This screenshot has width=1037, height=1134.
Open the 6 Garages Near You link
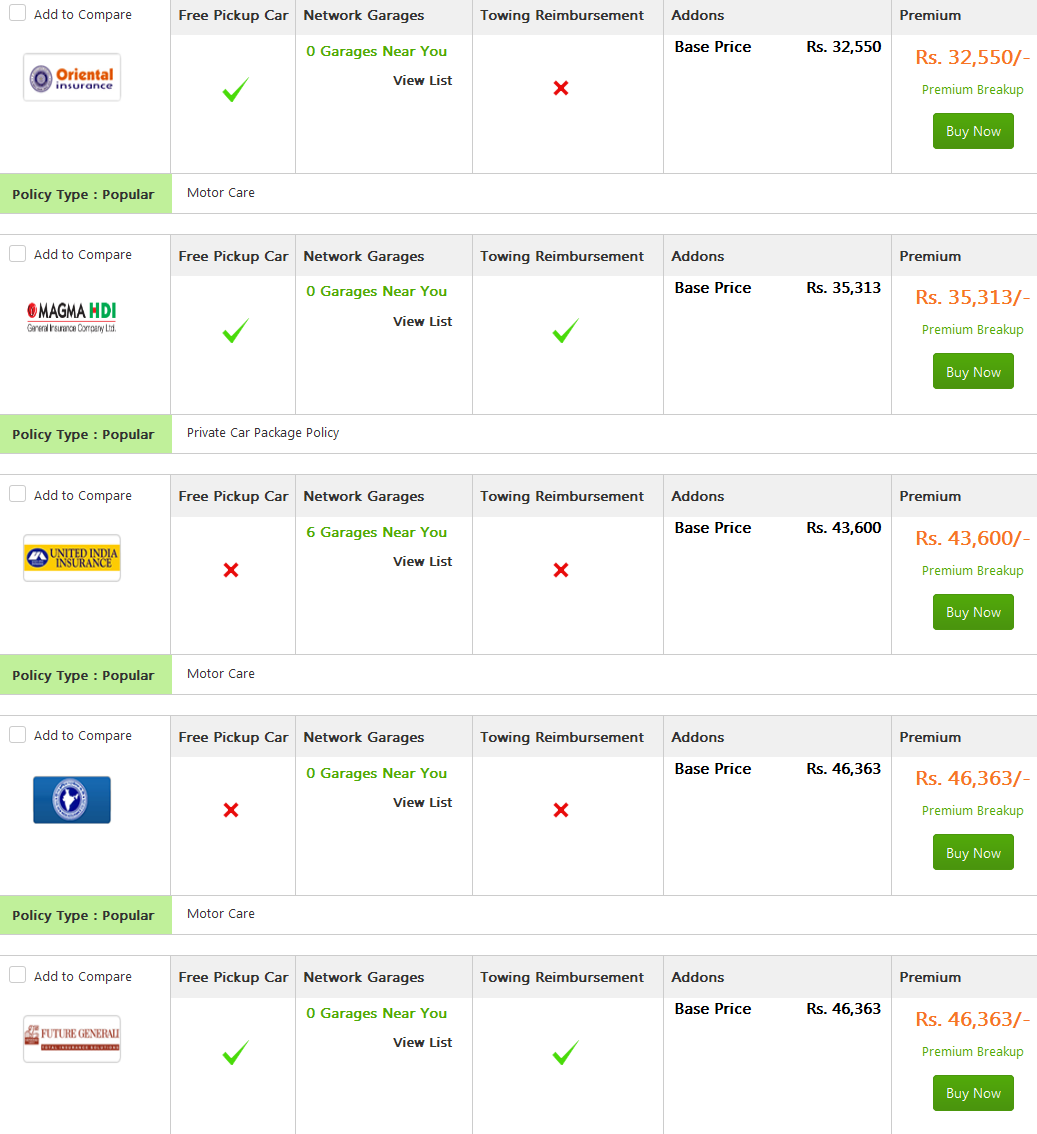pos(376,532)
